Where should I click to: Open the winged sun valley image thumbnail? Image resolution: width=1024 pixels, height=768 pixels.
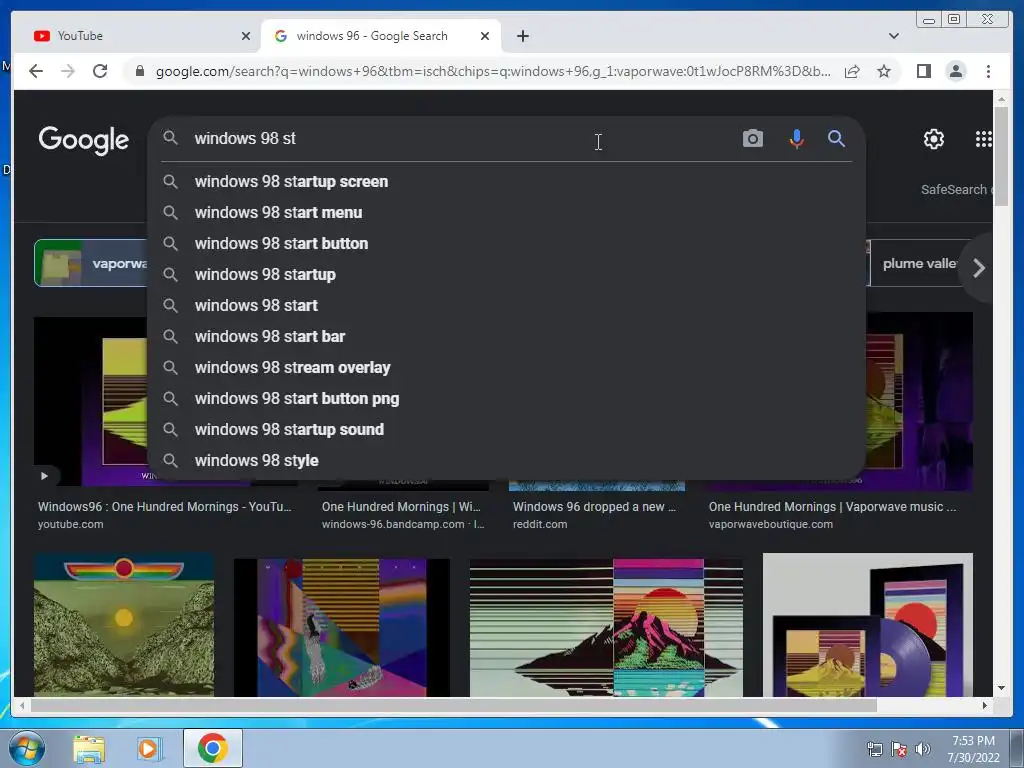pos(124,624)
